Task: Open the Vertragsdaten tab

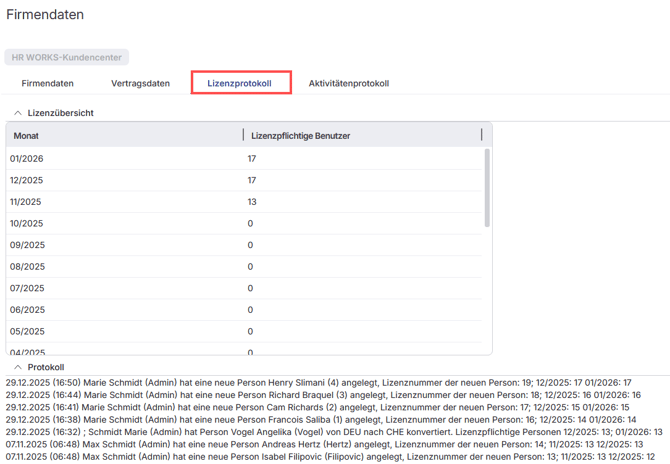Action: pyautogui.click(x=140, y=83)
